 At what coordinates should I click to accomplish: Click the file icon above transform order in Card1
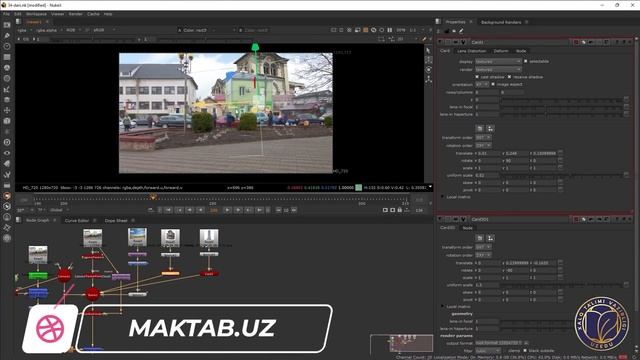pyautogui.click(x=480, y=129)
